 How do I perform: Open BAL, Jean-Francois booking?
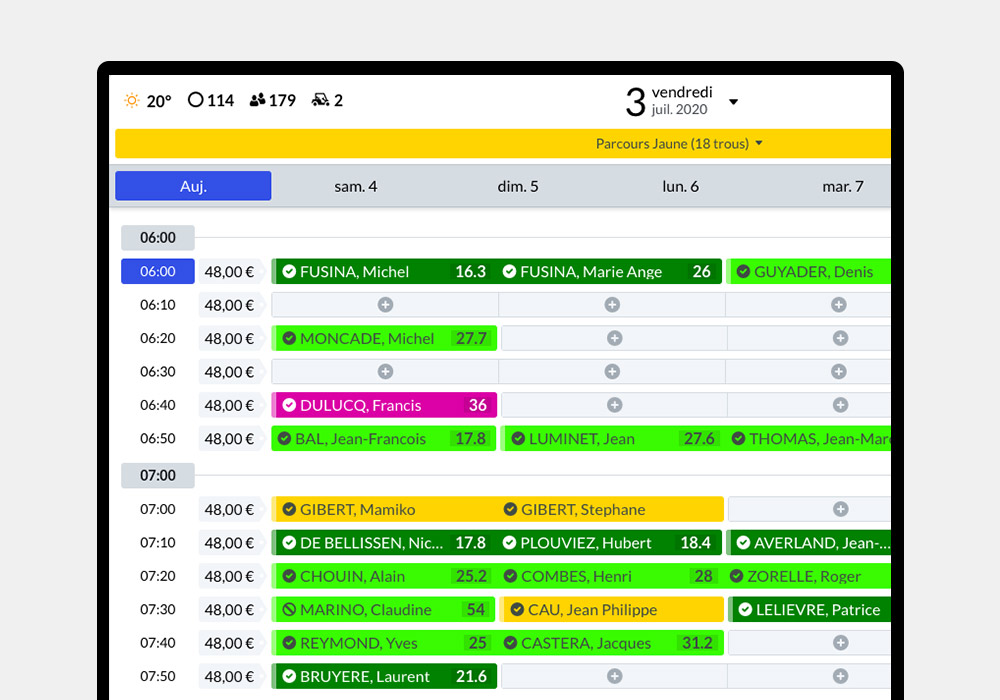click(384, 439)
